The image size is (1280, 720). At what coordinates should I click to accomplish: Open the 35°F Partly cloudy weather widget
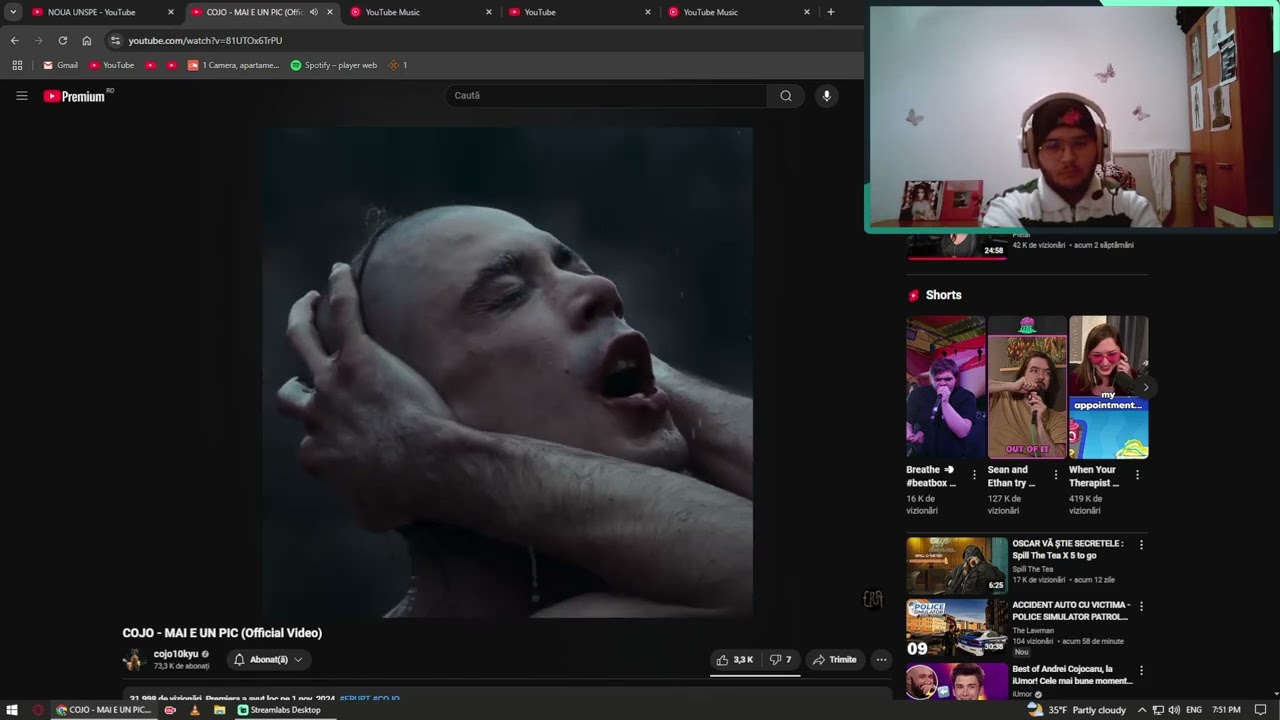point(1077,710)
